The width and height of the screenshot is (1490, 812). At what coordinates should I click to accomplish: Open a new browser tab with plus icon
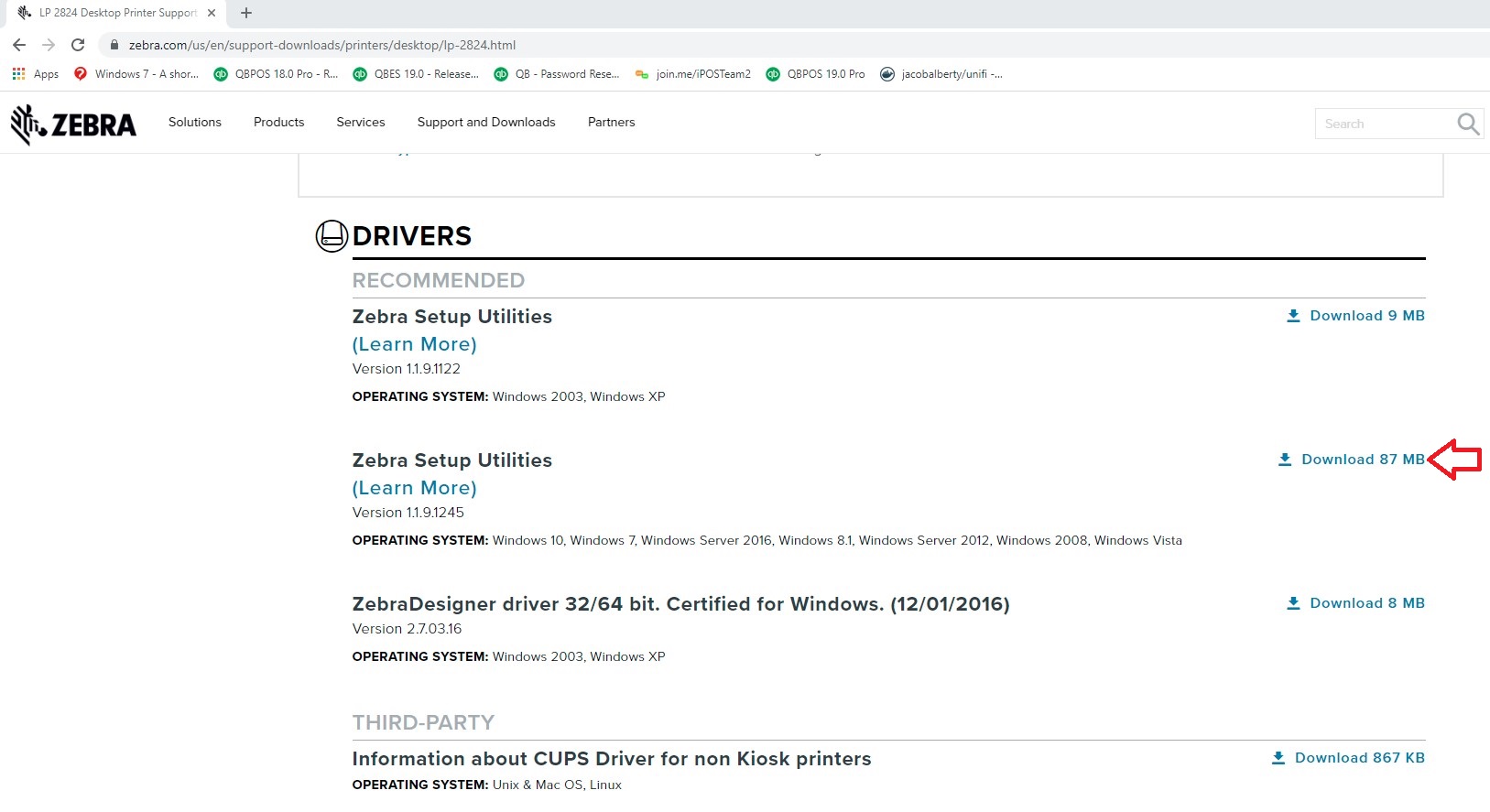click(245, 13)
